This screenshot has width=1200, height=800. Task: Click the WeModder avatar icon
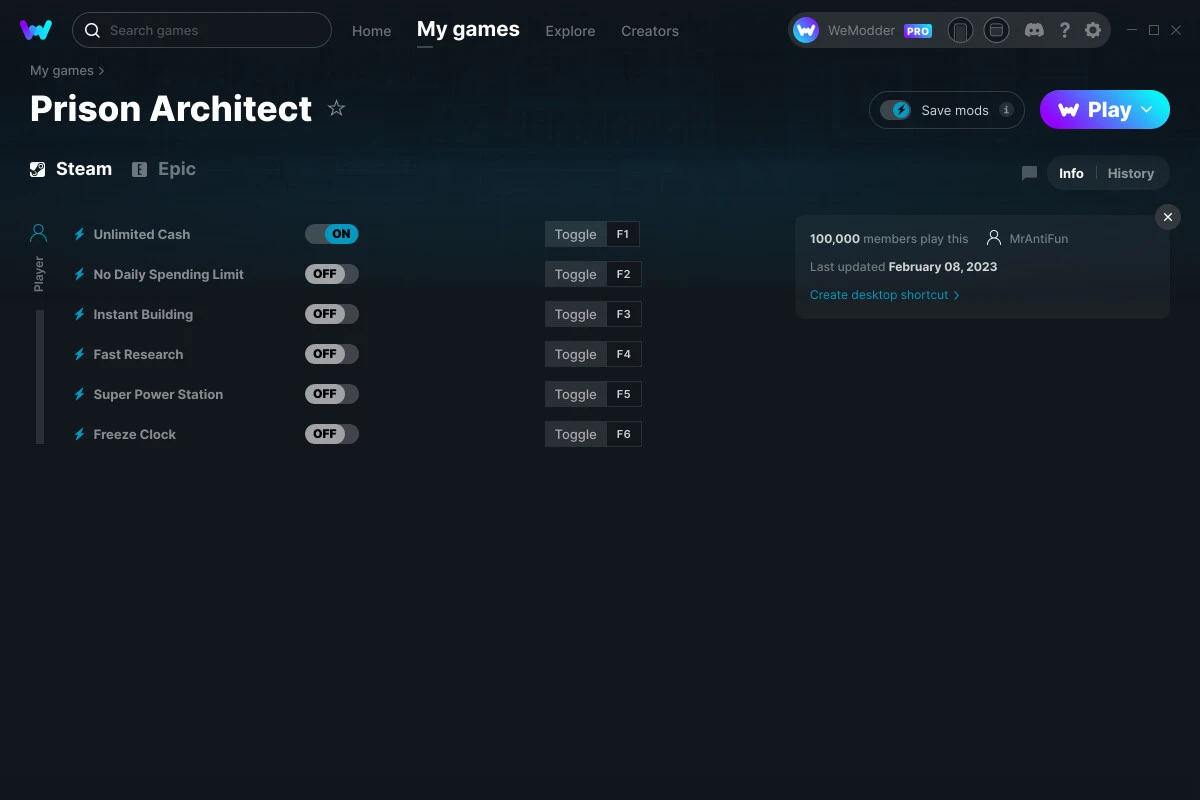pos(806,30)
